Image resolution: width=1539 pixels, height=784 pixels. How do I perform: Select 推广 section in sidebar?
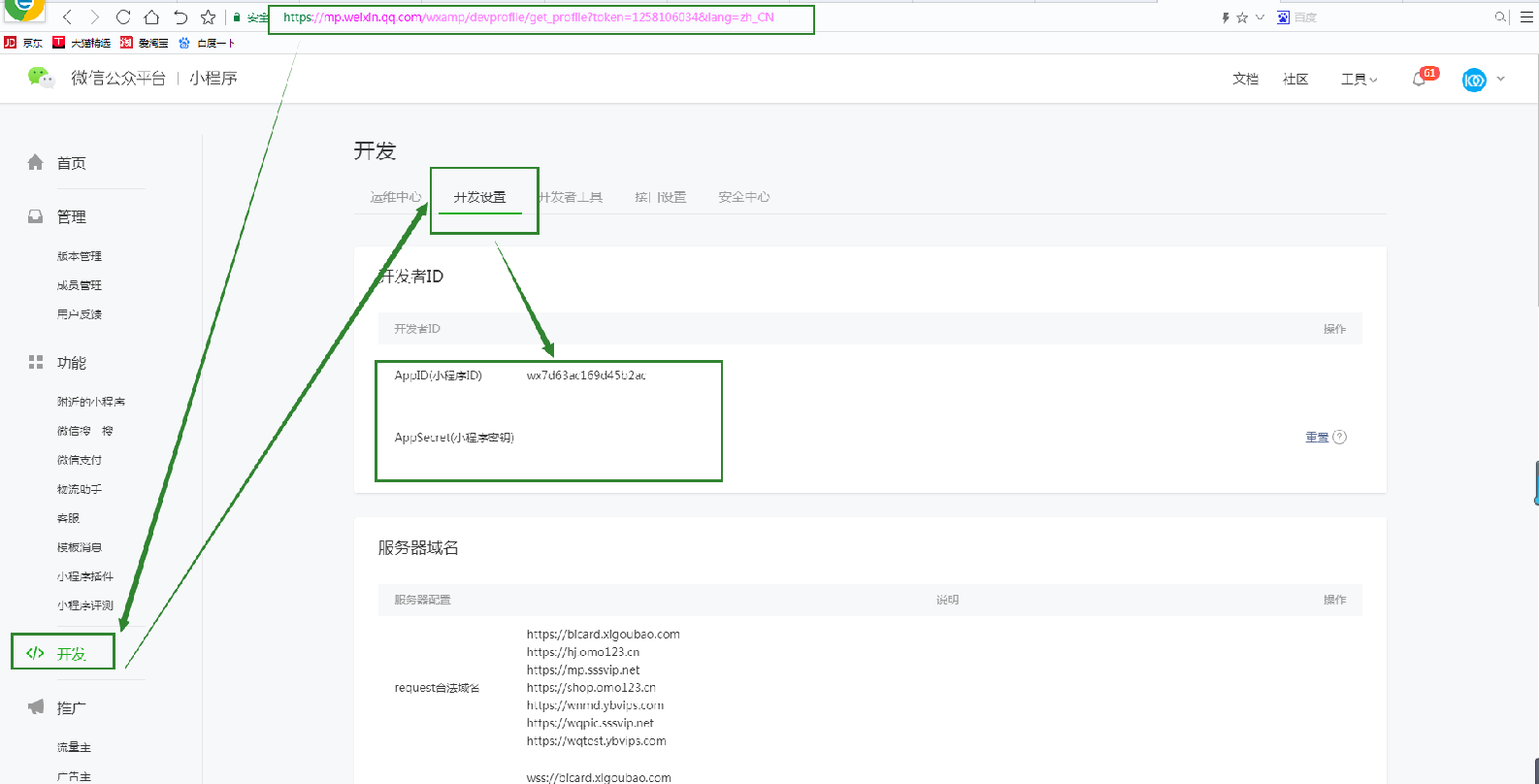71,708
